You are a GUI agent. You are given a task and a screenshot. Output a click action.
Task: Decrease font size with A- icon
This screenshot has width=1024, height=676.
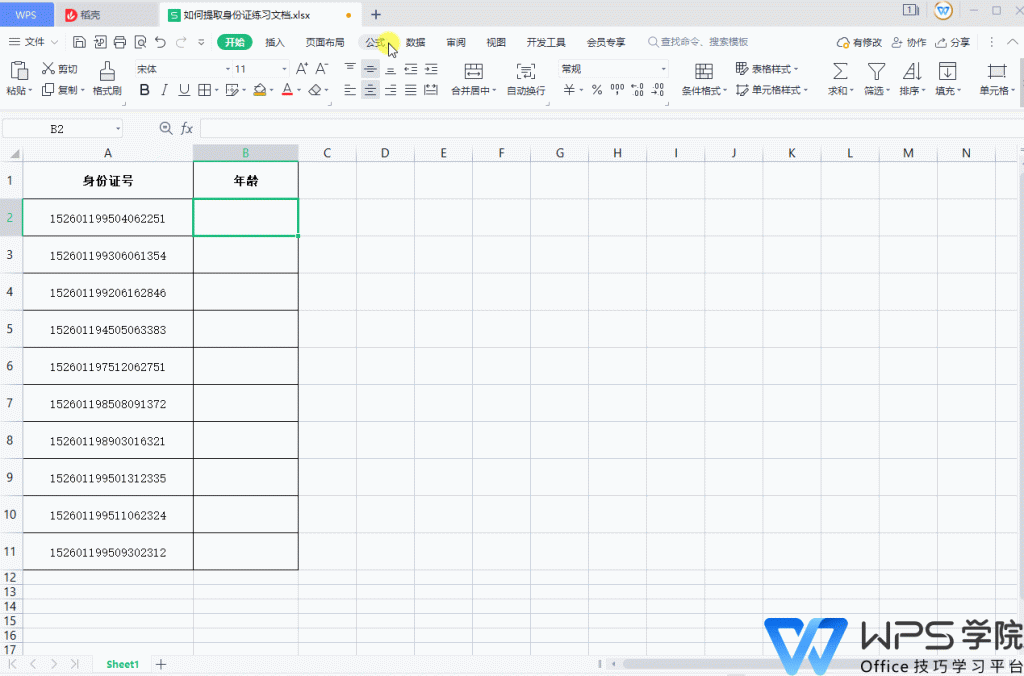[321, 69]
